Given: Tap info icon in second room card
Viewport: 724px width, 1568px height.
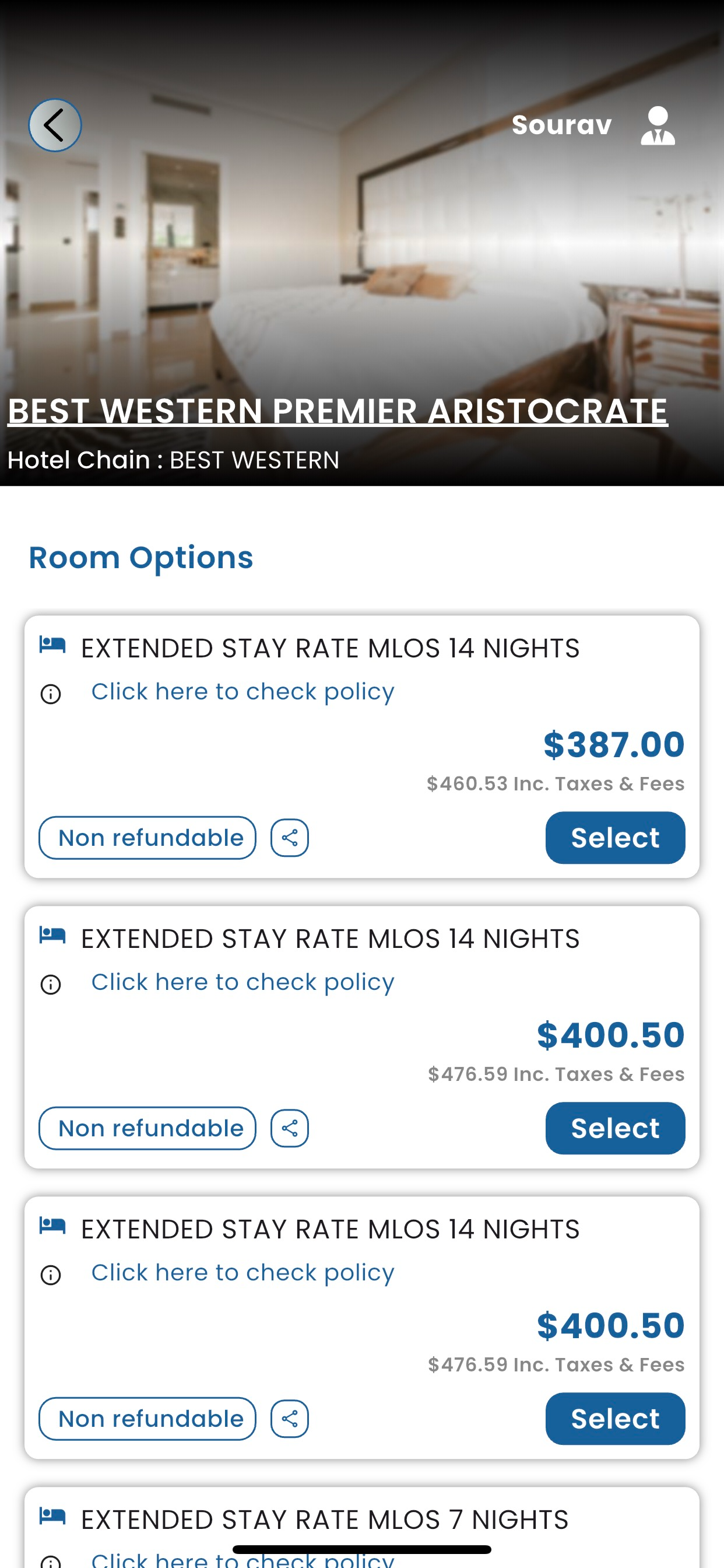Looking at the screenshot, I should tap(51, 984).
